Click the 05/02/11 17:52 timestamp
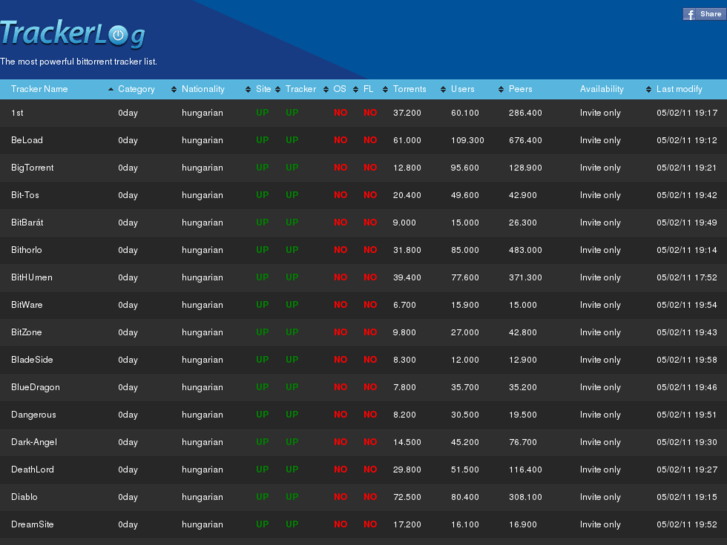This screenshot has height=545, width=727. coord(687,277)
